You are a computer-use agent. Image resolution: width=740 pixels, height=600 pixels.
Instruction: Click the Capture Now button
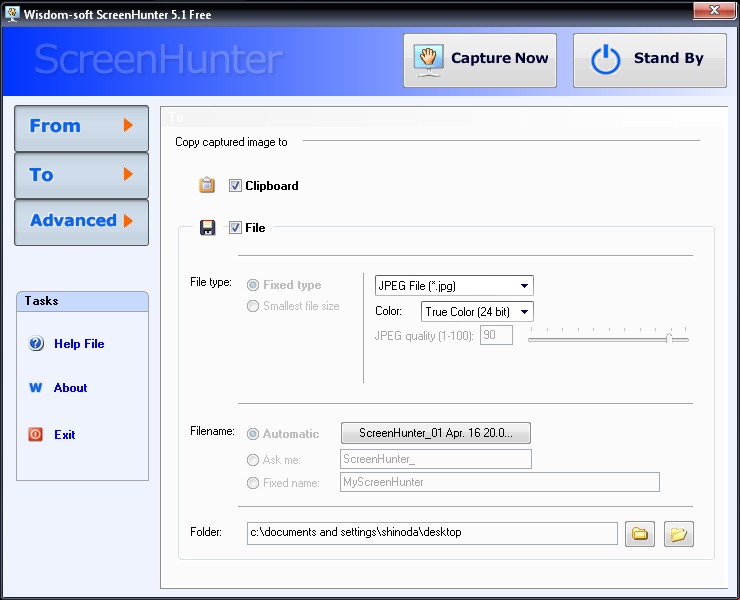coord(480,60)
